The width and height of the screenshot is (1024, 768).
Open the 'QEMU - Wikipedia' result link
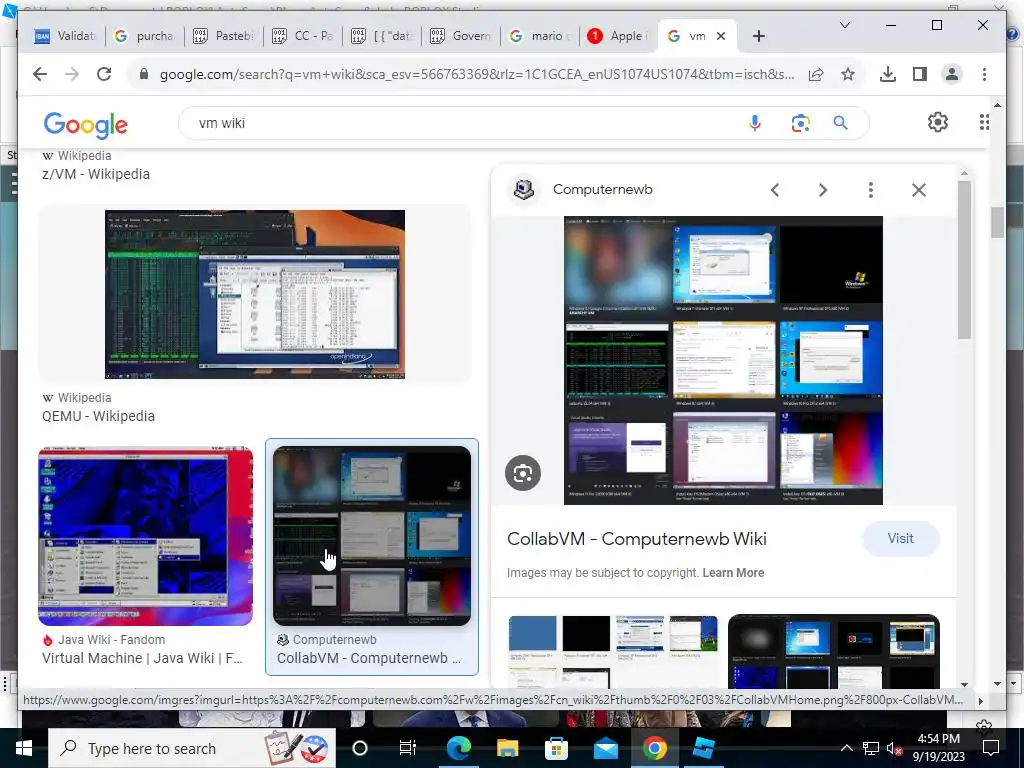(99, 417)
